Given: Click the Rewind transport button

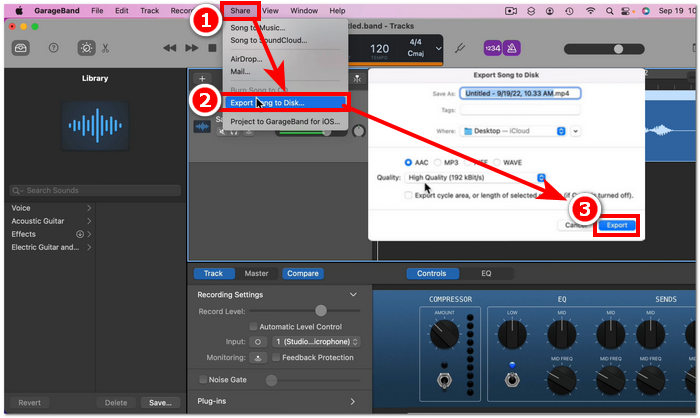Looking at the screenshot, I should tap(169, 48).
